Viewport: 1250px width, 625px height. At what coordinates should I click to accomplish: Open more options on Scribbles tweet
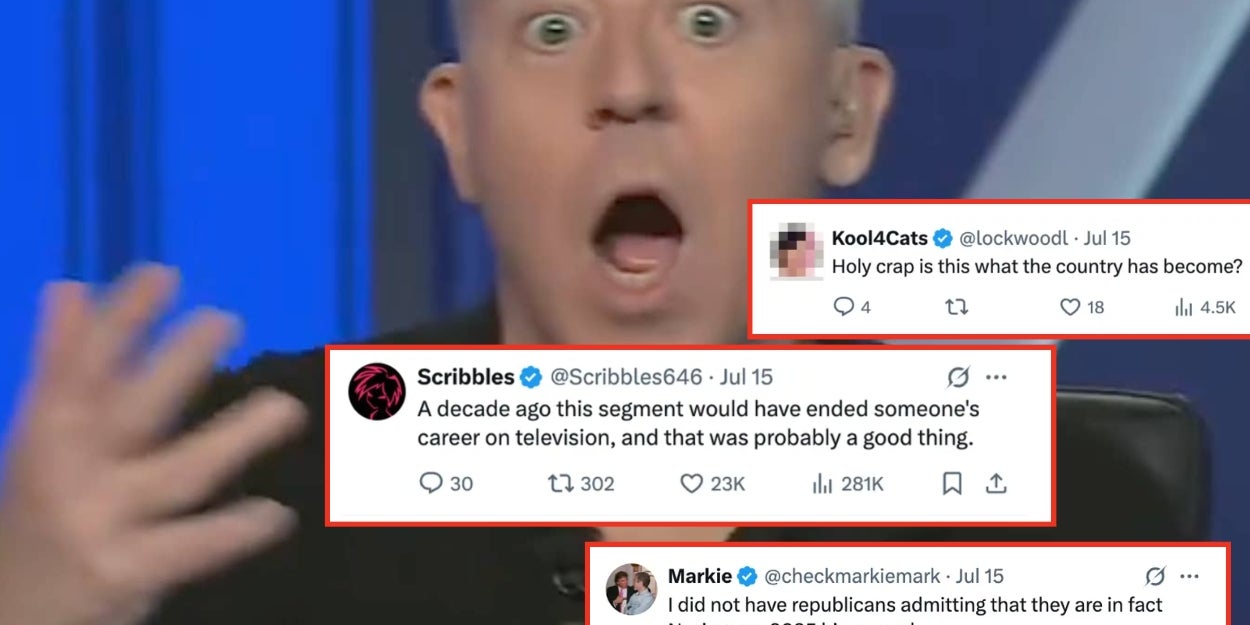(x=996, y=377)
